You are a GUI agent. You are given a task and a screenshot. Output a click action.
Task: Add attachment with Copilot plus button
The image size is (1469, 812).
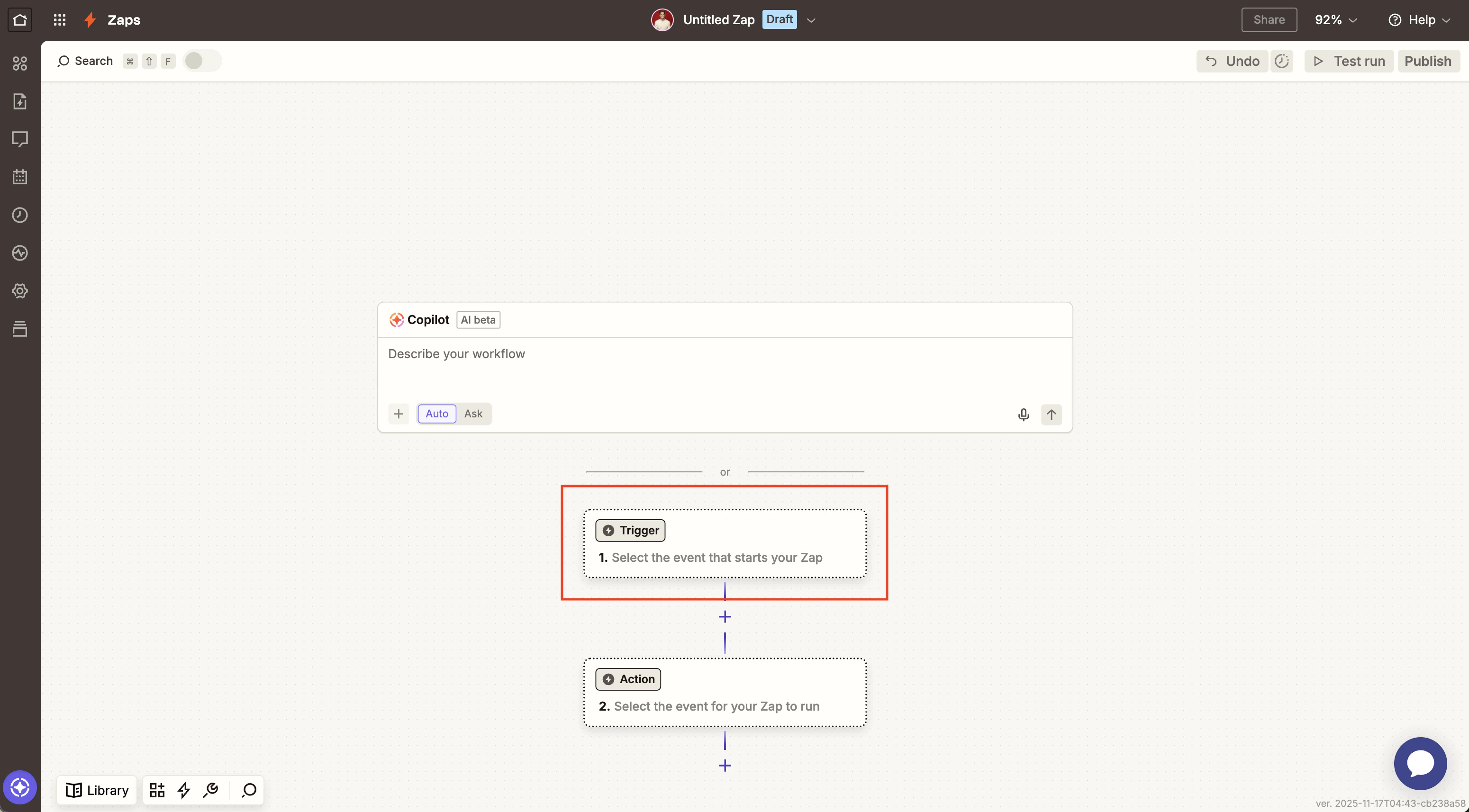tap(399, 414)
